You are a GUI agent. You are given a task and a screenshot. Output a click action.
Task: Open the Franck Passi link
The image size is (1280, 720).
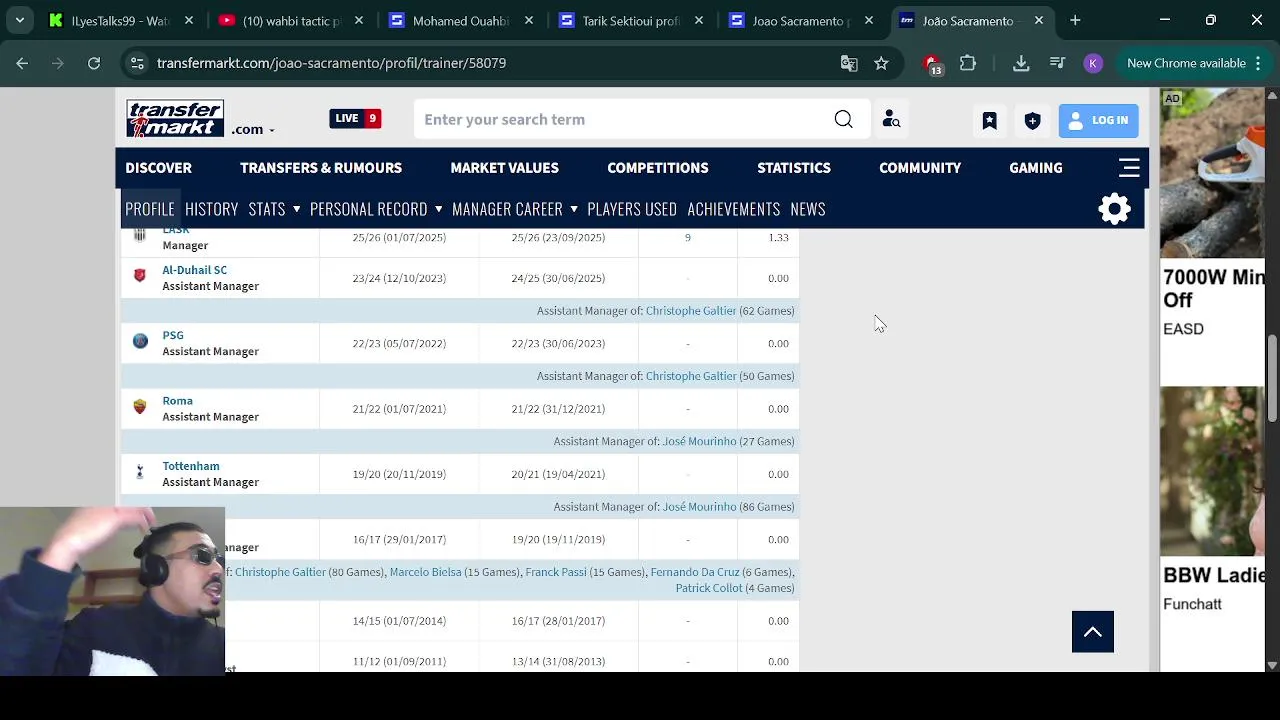tap(556, 572)
